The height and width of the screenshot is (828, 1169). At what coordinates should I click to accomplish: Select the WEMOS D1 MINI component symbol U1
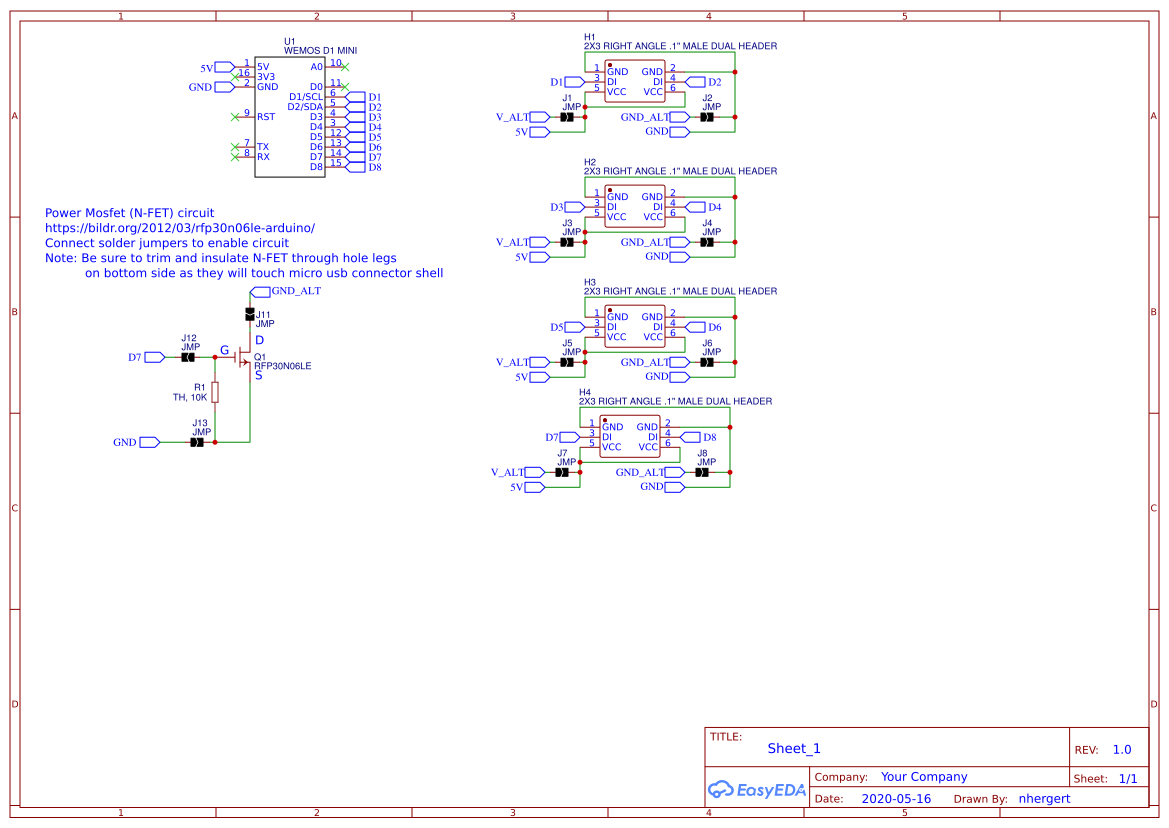coord(290,115)
